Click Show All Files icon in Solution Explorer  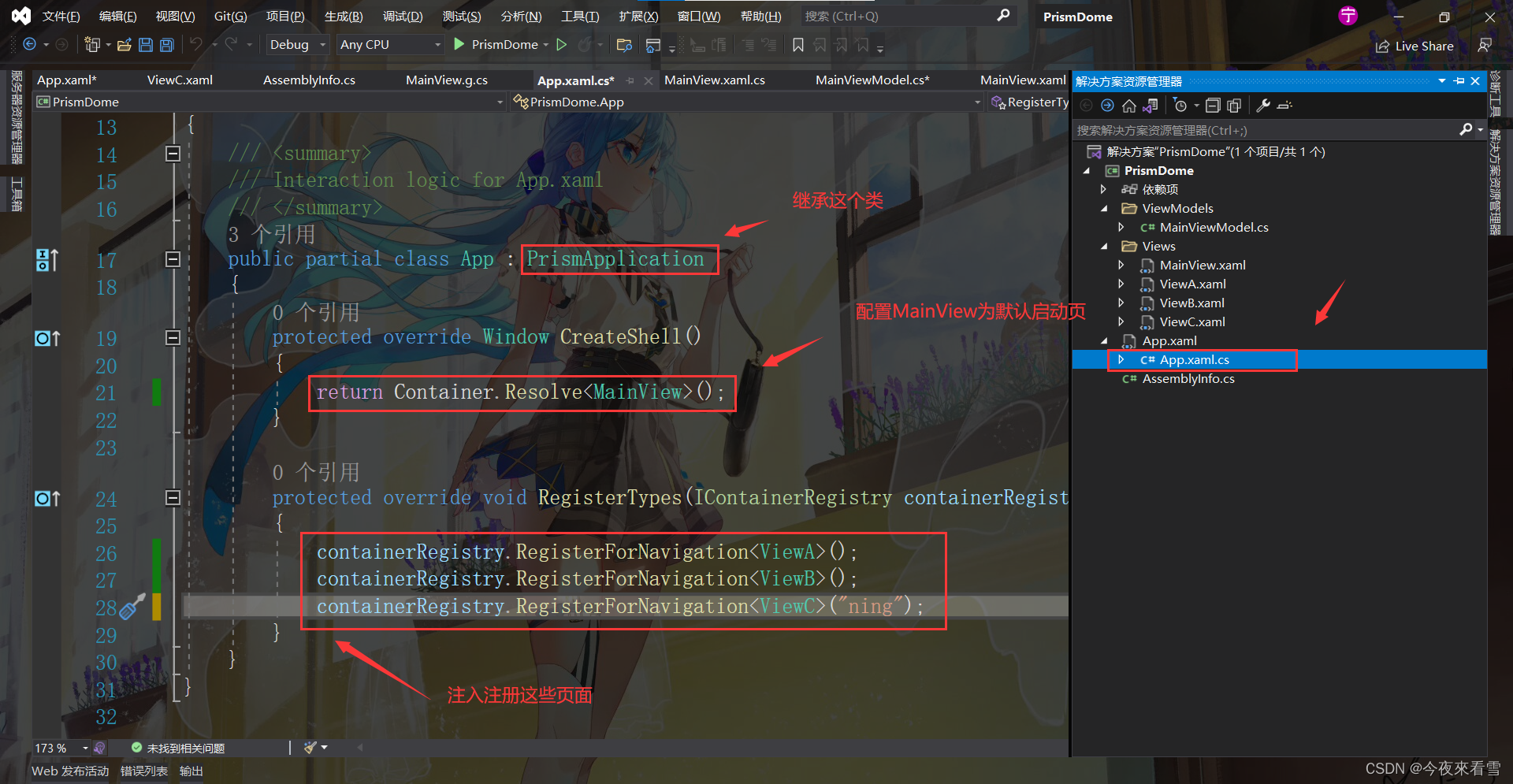(x=1234, y=106)
